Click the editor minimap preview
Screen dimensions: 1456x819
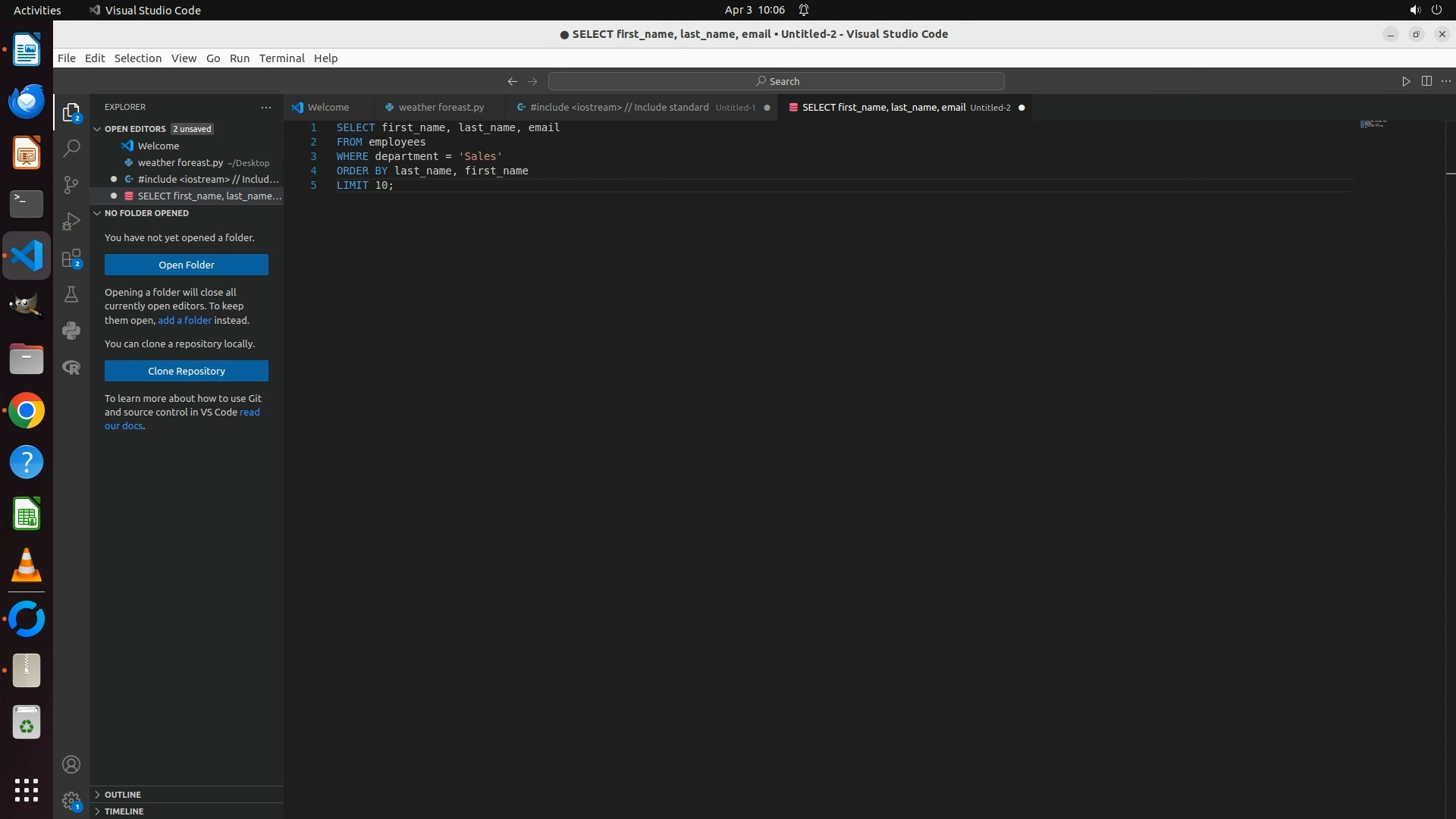pyautogui.click(x=1373, y=124)
